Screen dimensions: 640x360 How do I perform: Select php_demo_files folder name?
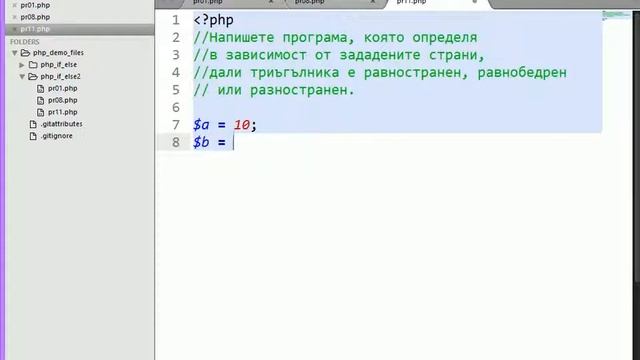[x=58, y=53]
